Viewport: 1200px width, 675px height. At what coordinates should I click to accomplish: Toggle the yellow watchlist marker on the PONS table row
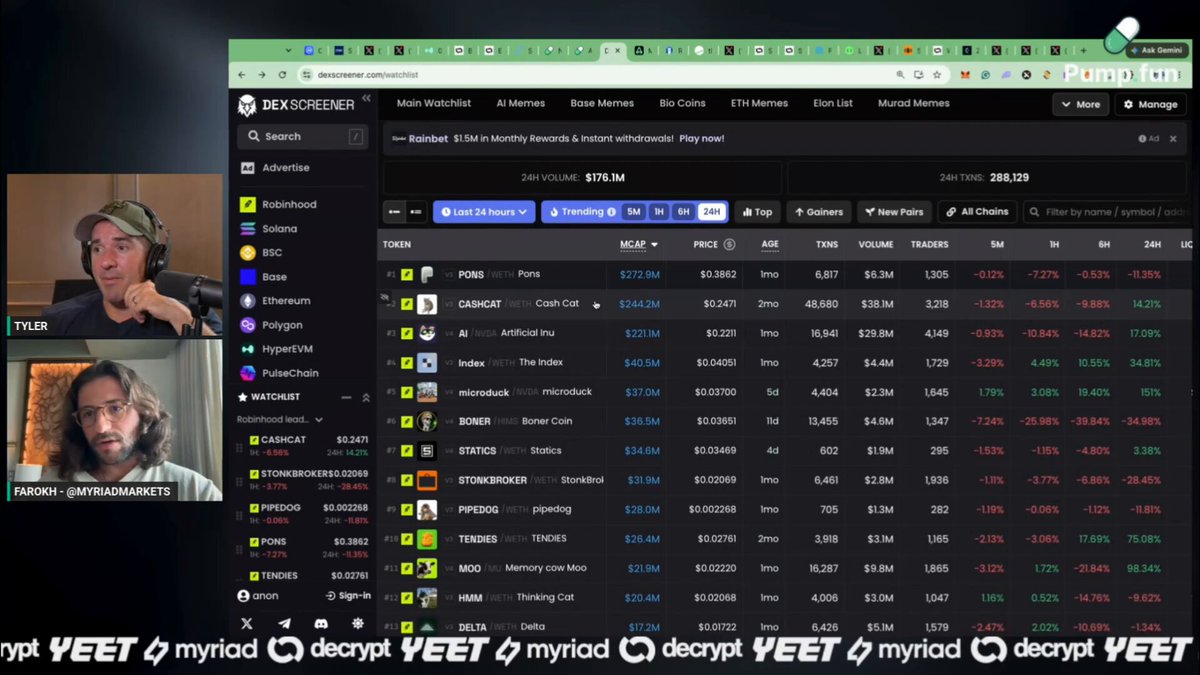[407, 274]
